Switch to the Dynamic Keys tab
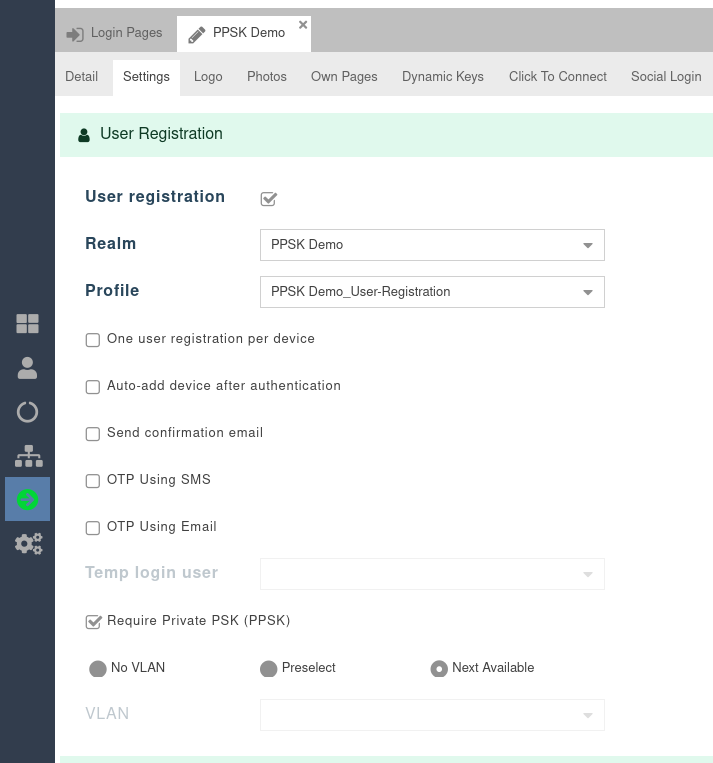The height and width of the screenshot is (763, 713). pyautogui.click(x=442, y=76)
